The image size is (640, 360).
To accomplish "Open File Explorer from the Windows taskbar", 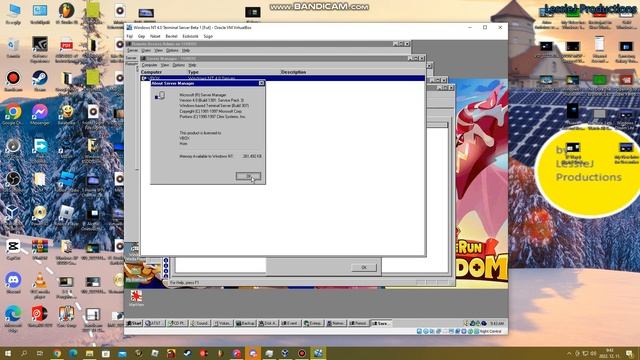I will point(89,353).
